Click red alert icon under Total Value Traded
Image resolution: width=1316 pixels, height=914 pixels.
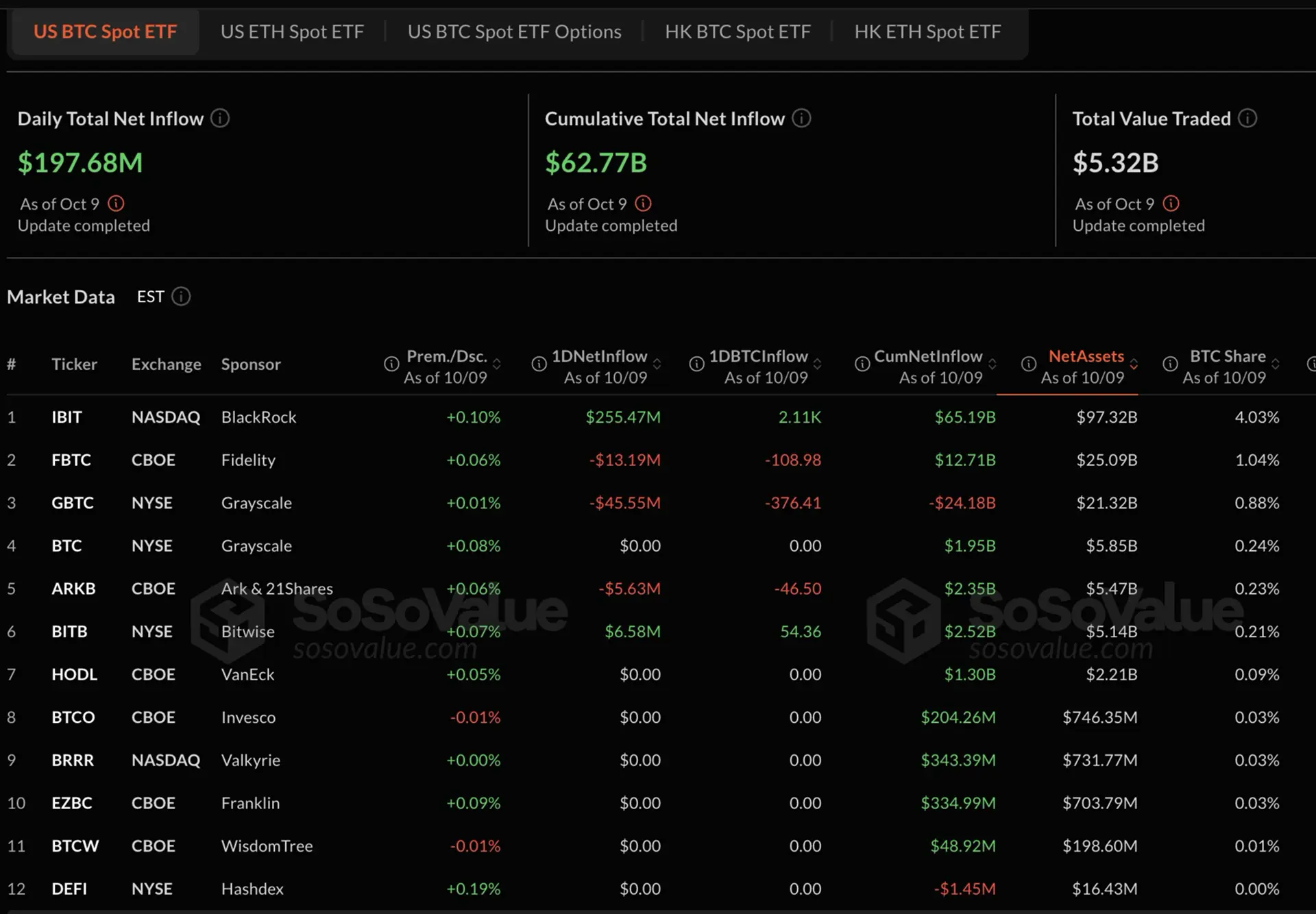[1171, 203]
